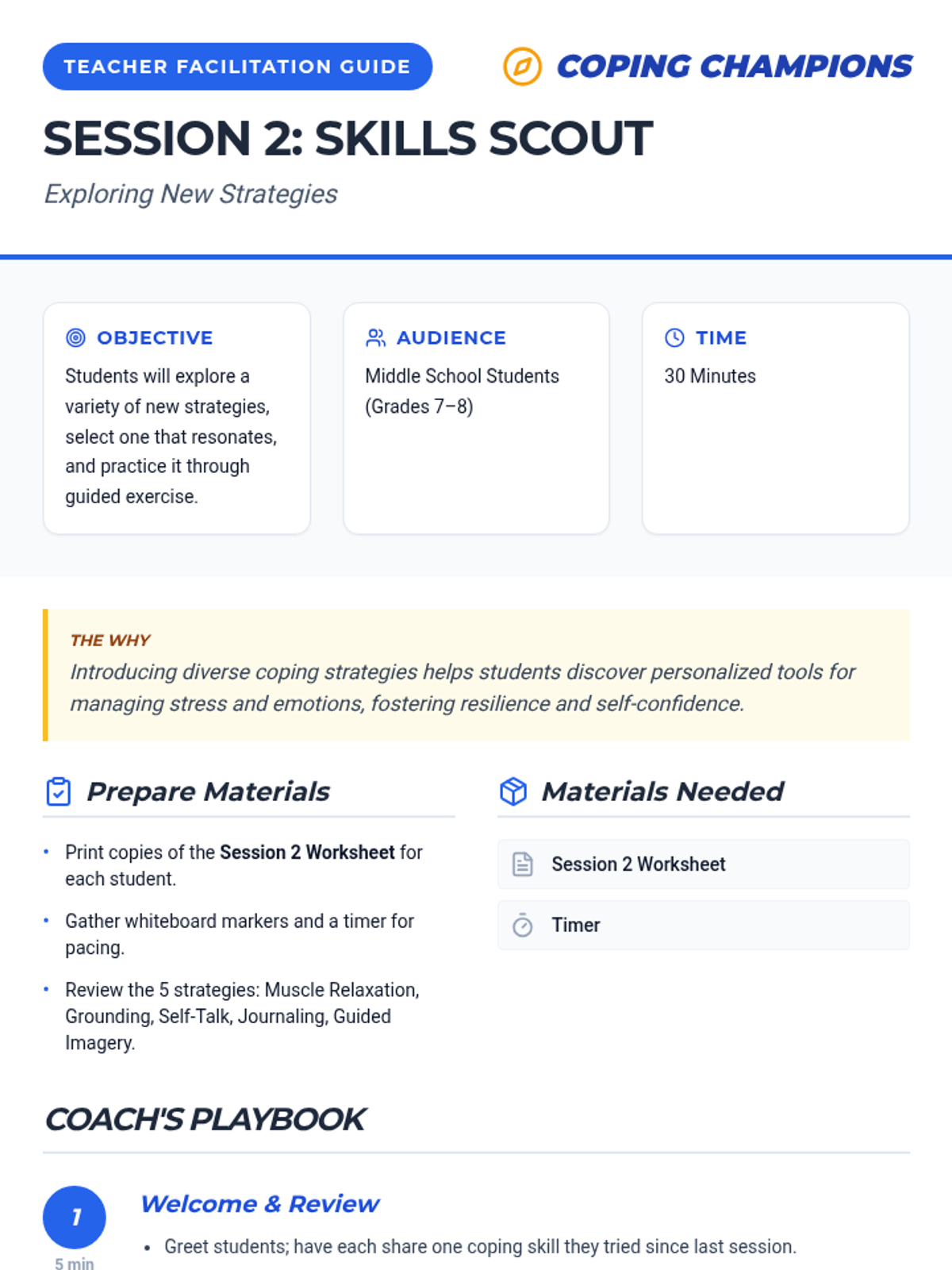
Task: Click the Coping Champions logo text
Action: click(x=734, y=67)
